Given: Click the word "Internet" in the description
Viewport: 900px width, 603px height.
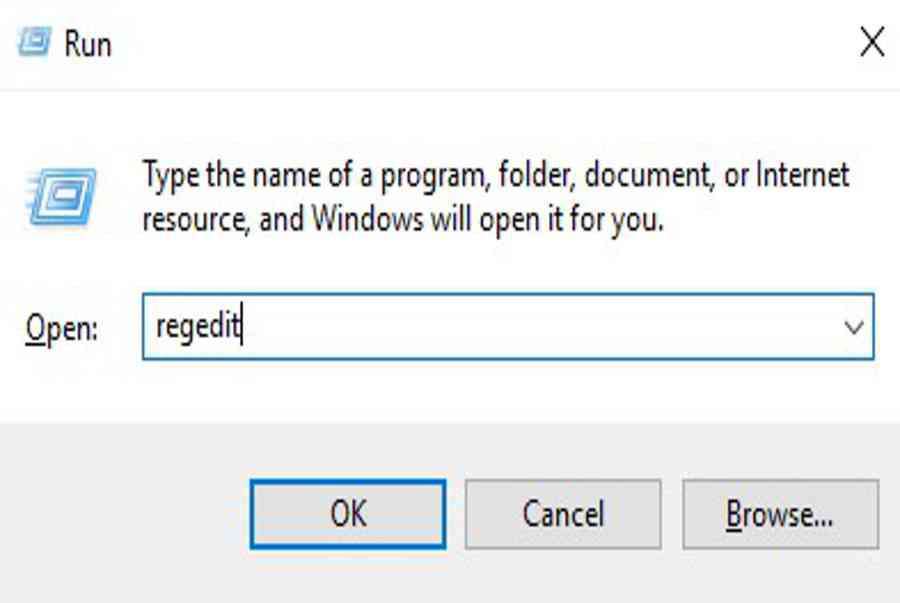Looking at the screenshot, I should click(x=803, y=174).
